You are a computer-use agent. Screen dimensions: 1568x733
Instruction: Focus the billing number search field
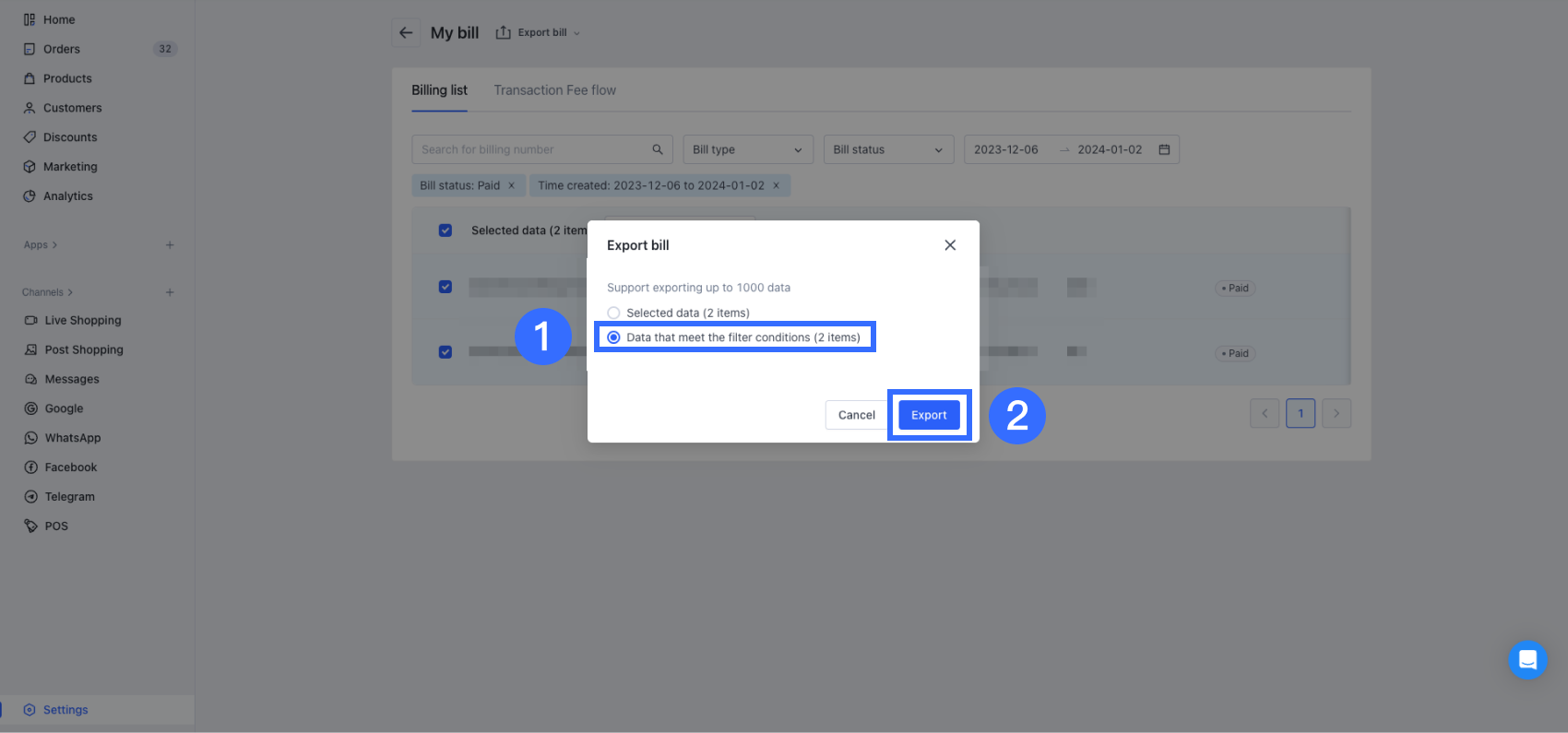(x=542, y=149)
